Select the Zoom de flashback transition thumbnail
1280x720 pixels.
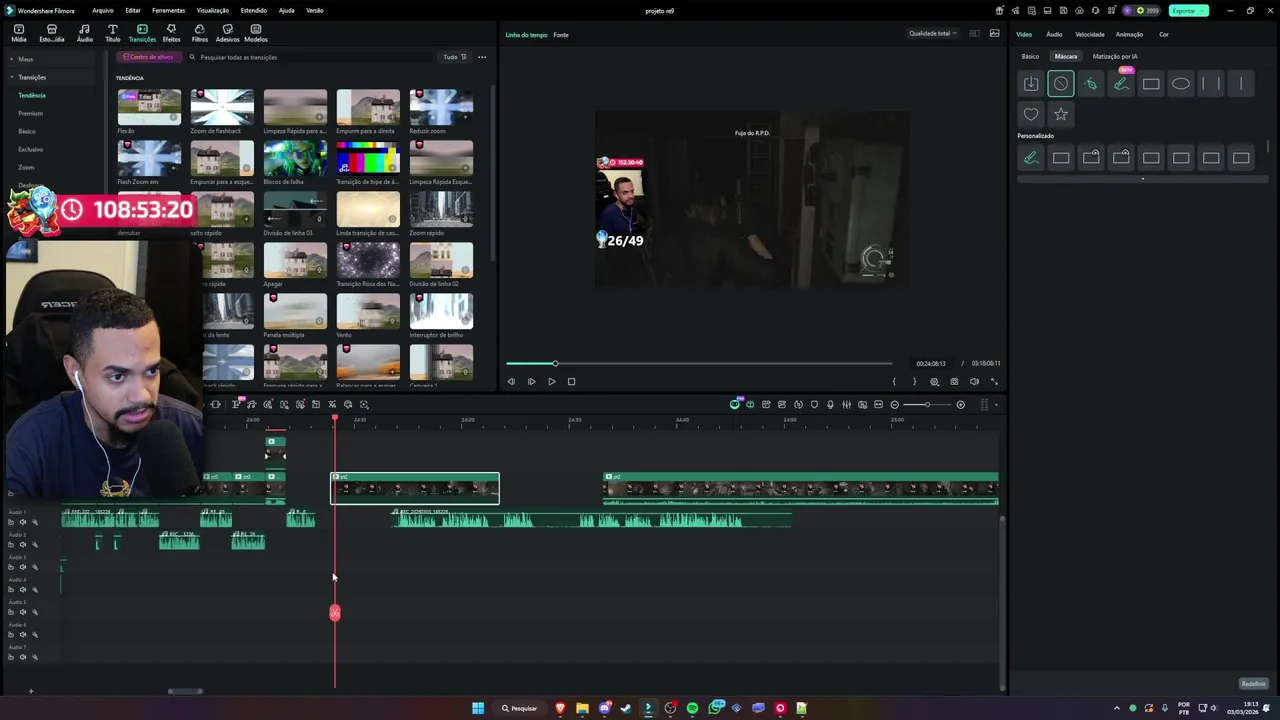(222, 107)
